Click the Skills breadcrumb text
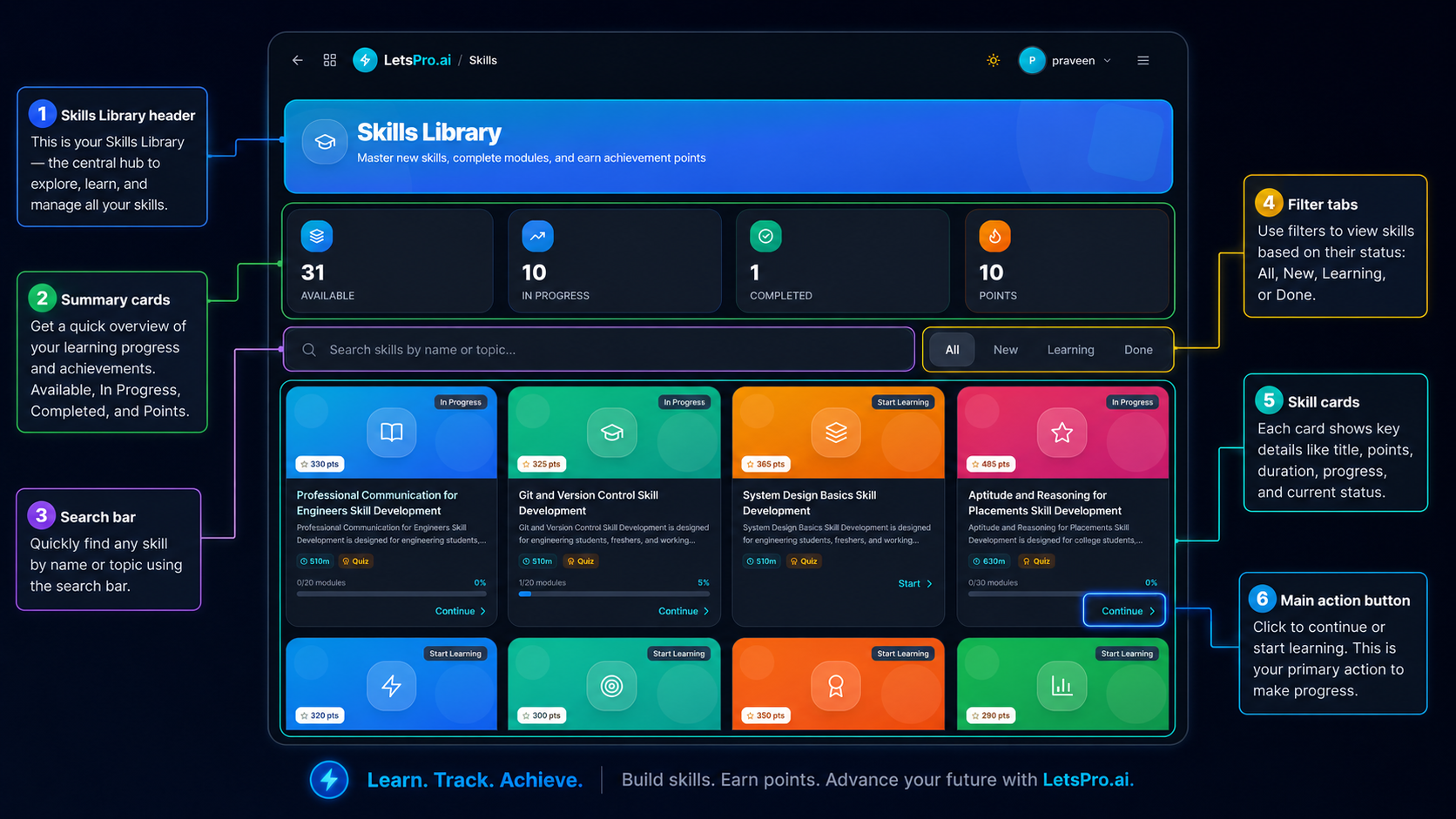This screenshot has width=1456, height=819. click(483, 60)
